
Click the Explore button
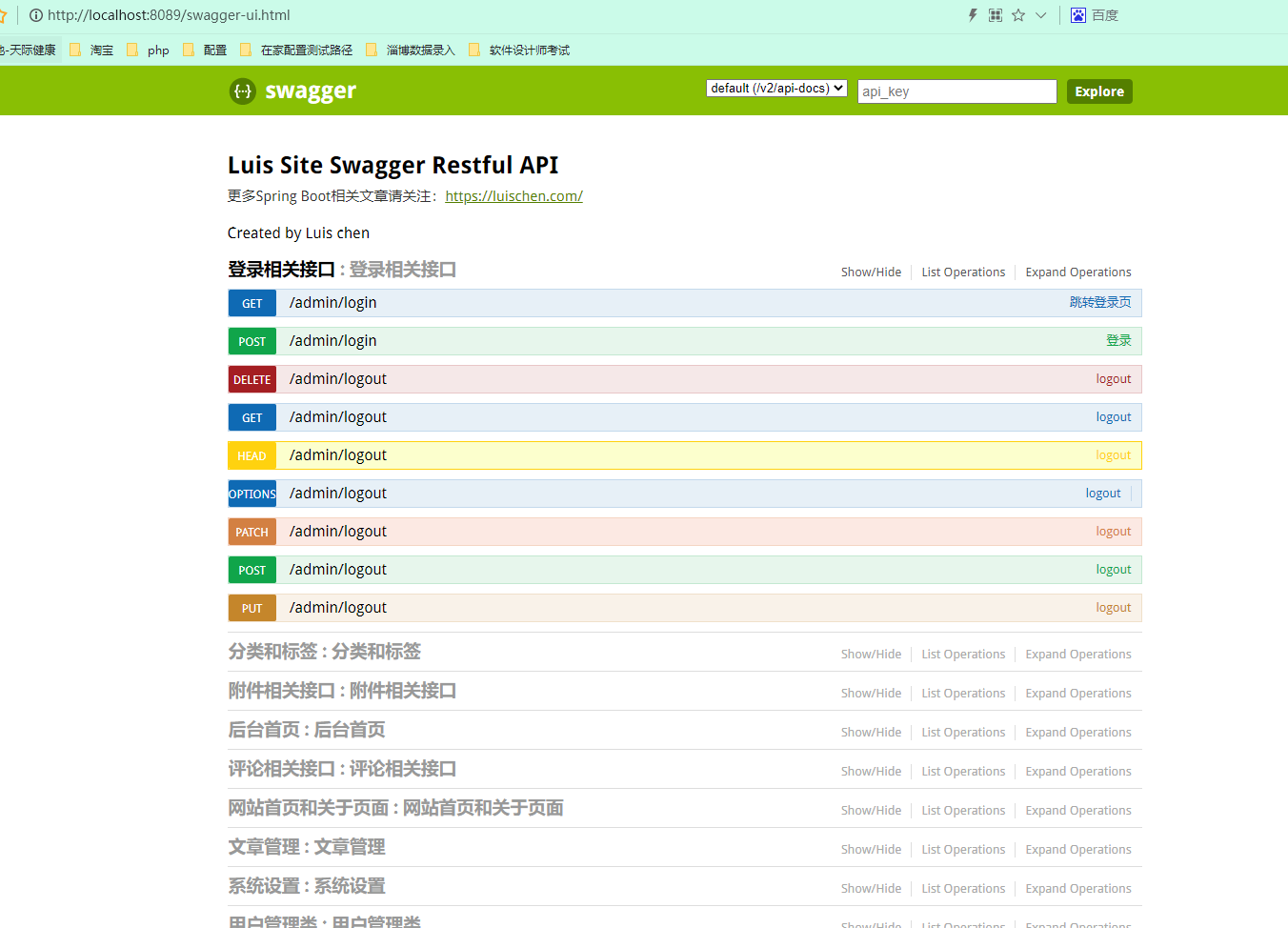point(1099,91)
